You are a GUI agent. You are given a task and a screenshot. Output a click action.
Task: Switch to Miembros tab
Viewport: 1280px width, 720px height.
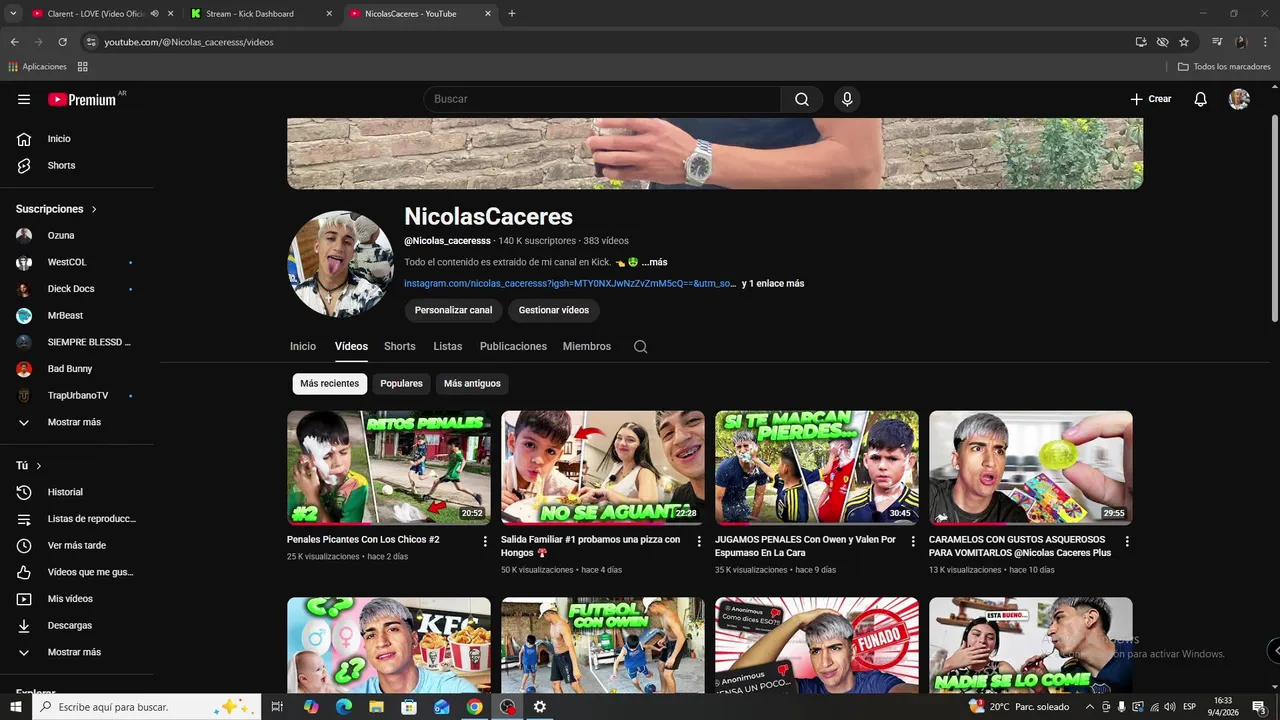click(x=587, y=346)
